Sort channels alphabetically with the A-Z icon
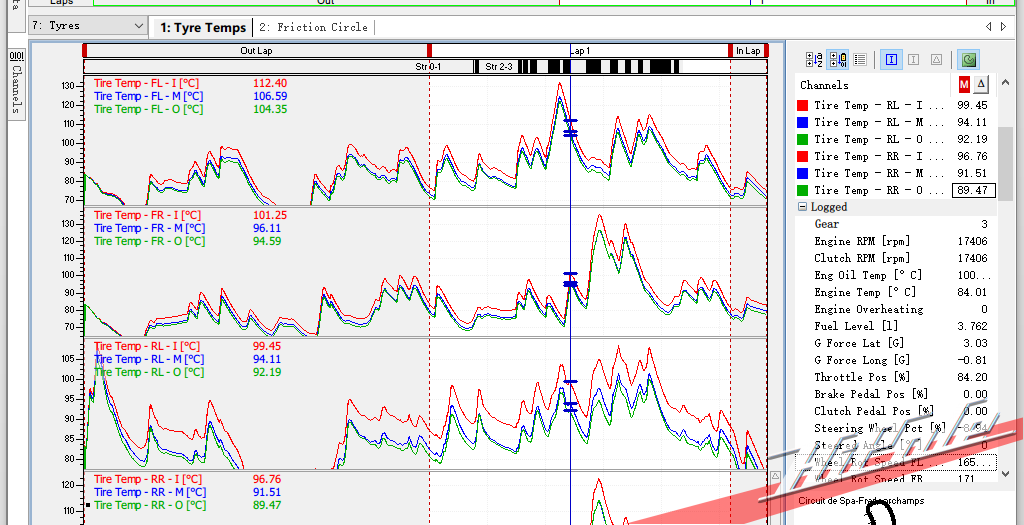This screenshot has width=1024, height=525. [x=814, y=59]
